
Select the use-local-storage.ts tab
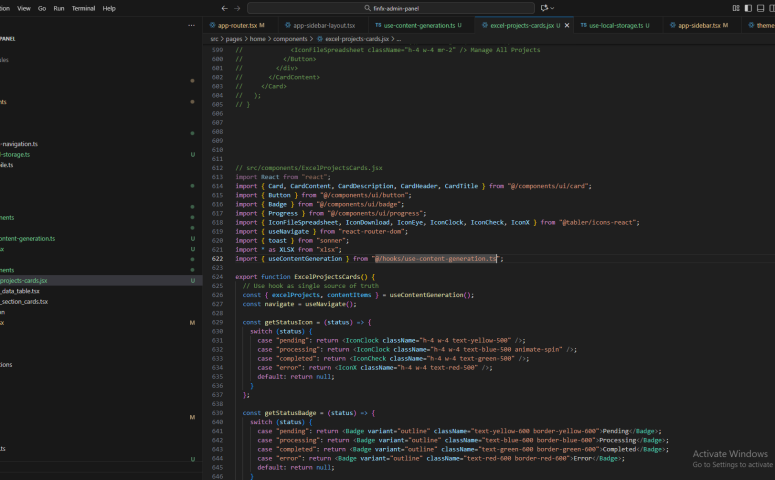tap(616, 25)
